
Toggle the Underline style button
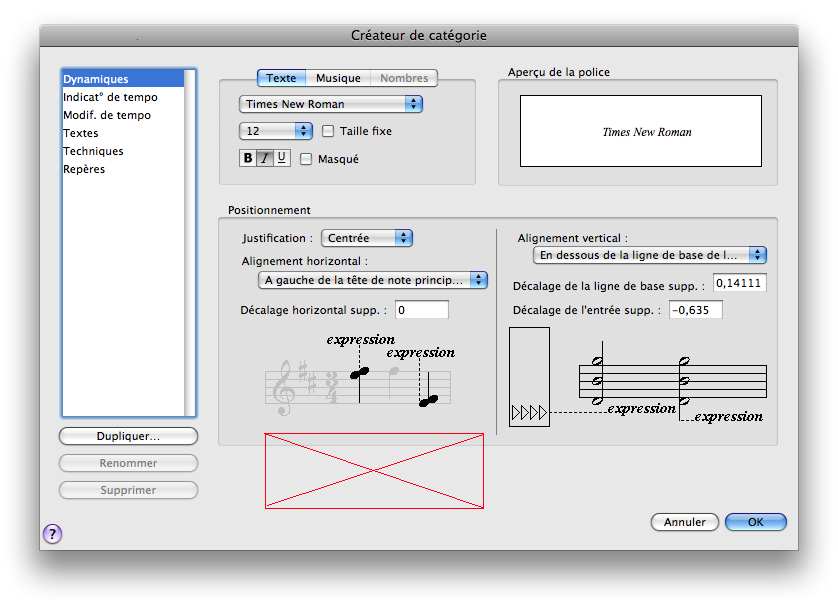pos(281,158)
